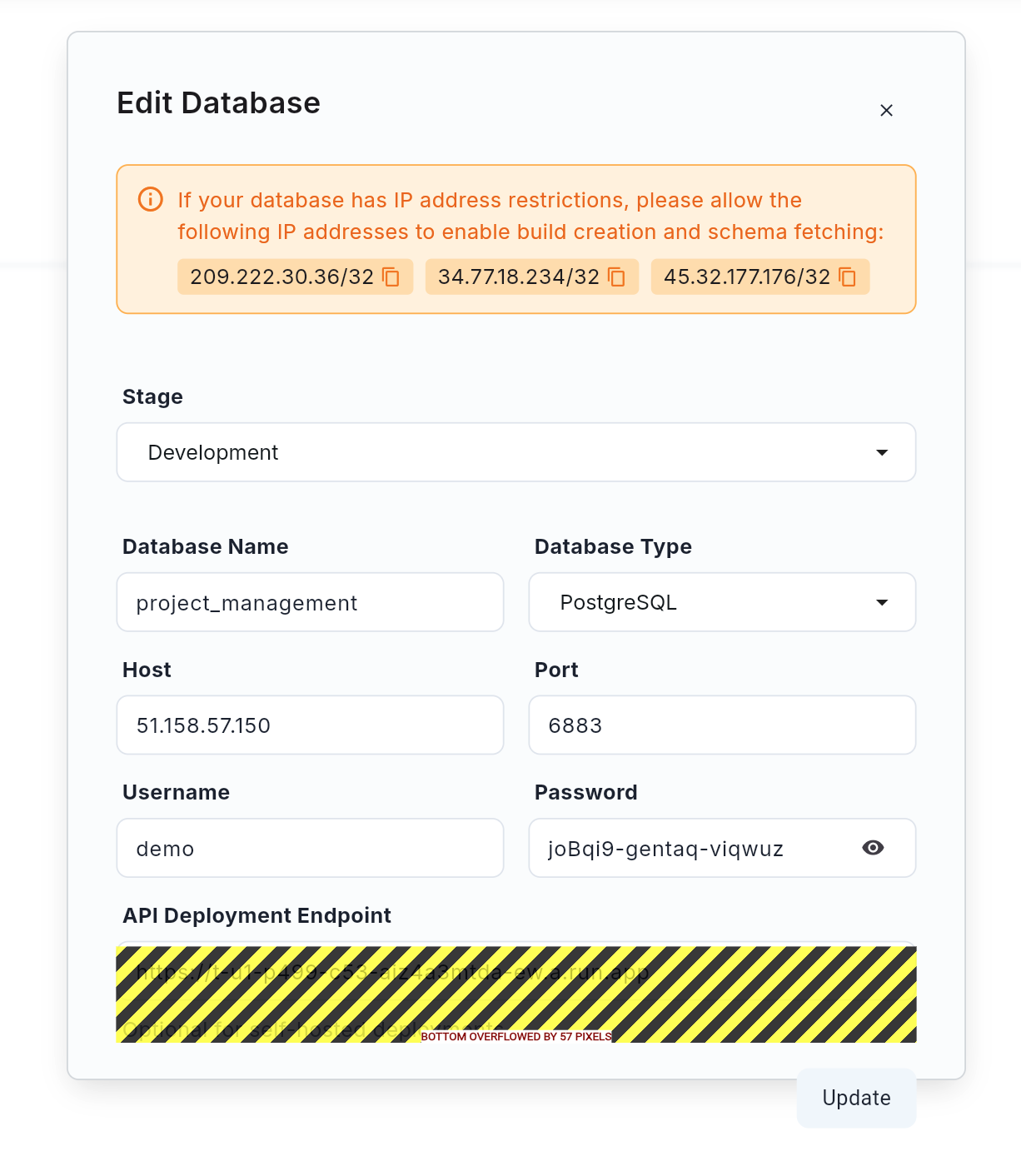Click the Edit Database heading

pyautogui.click(x=218, y=103)
